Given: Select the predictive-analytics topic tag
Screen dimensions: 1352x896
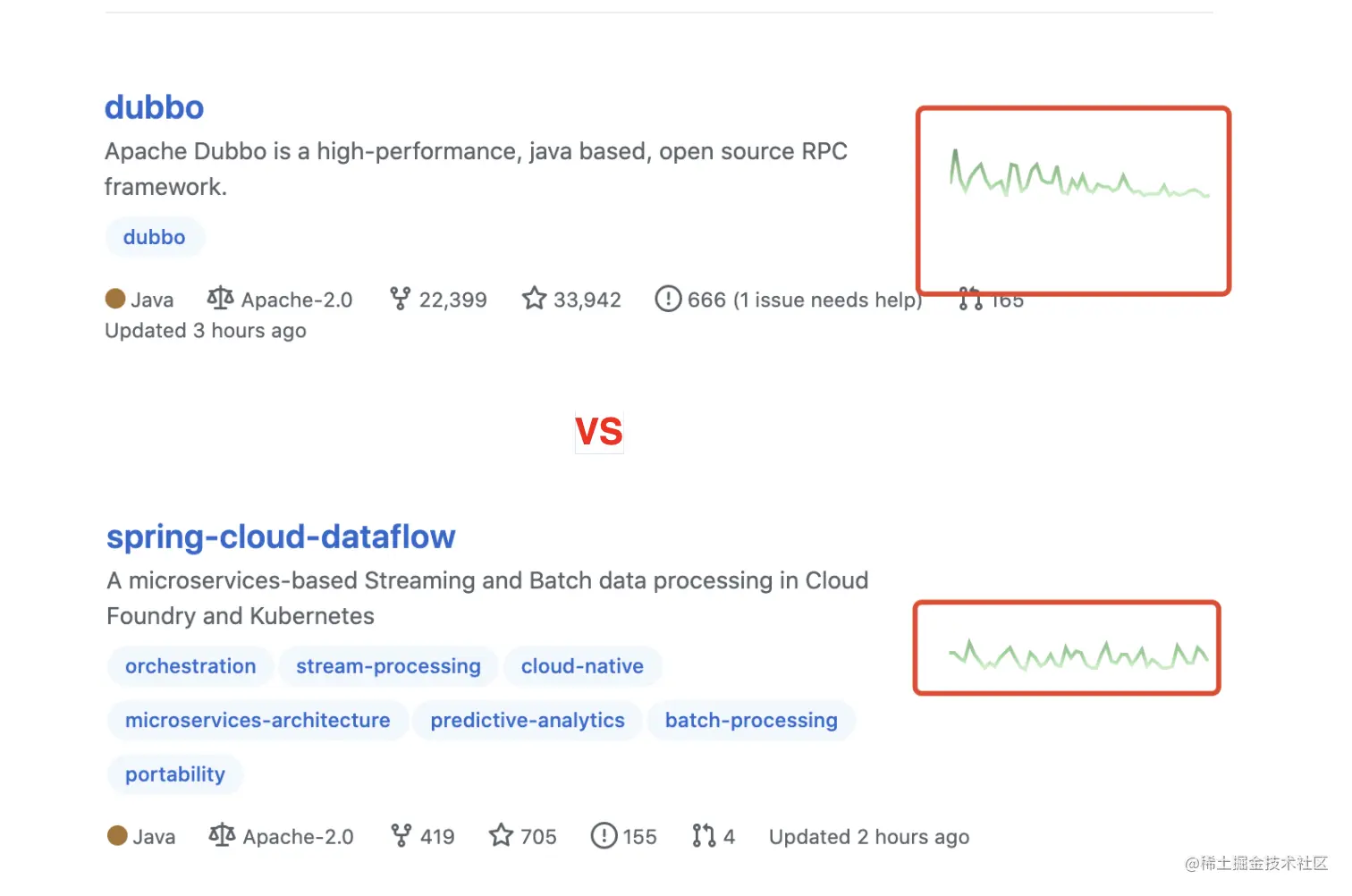Looking at the screenshot, I should 528,720.
